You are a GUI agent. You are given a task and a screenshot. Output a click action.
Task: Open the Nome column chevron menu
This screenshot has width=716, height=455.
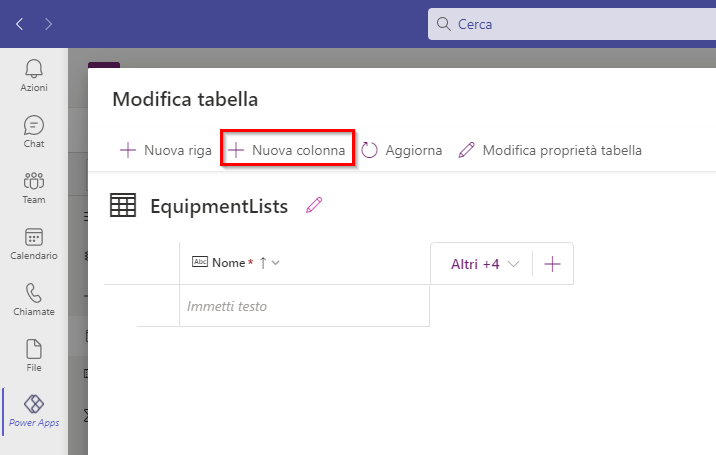[x=276, y=263]
